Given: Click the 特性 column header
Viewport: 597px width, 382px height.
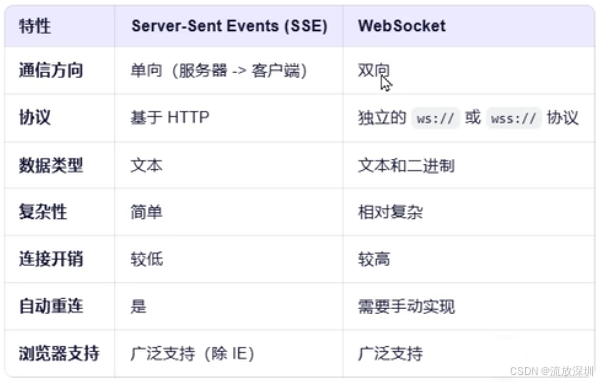Looking at the screenshot, I should coord(35,26).
